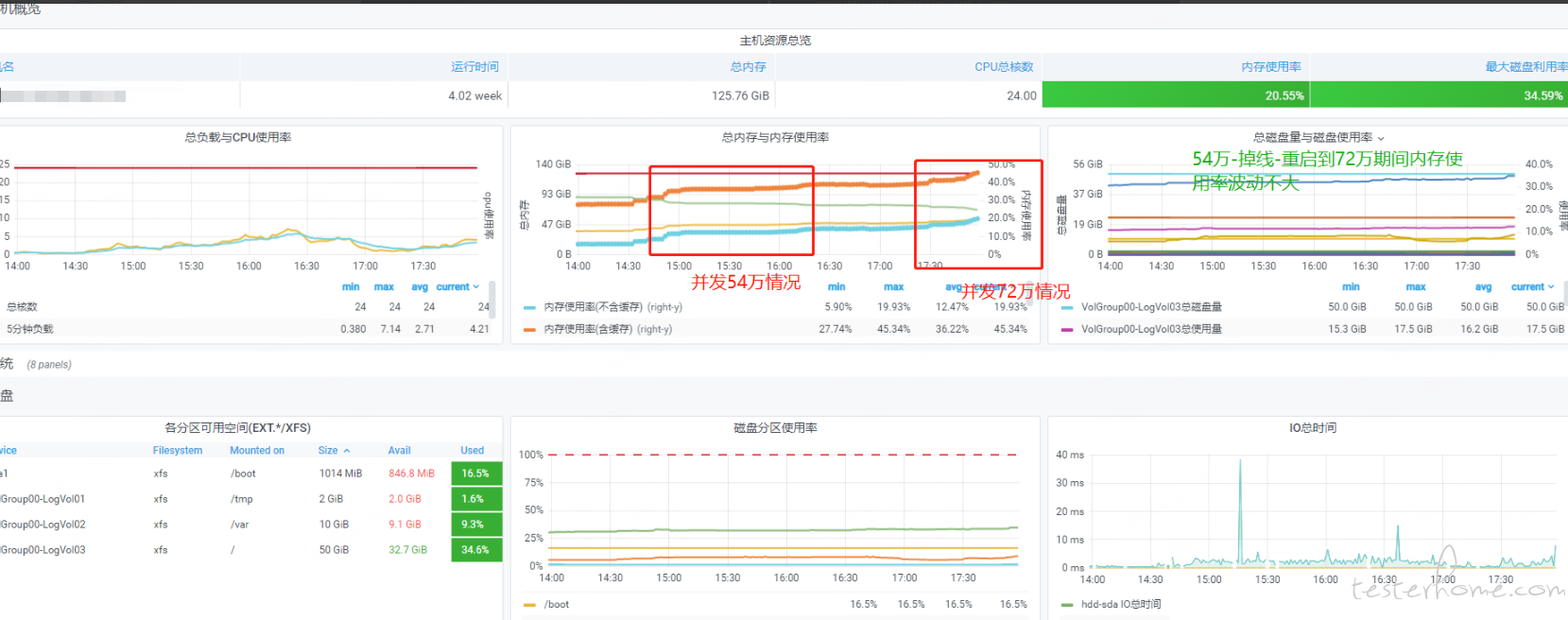The width and height of the screenshot is (1568, 620).
Task: Click yellow swatch of /boot series
Action: click(x=529, y=605)
